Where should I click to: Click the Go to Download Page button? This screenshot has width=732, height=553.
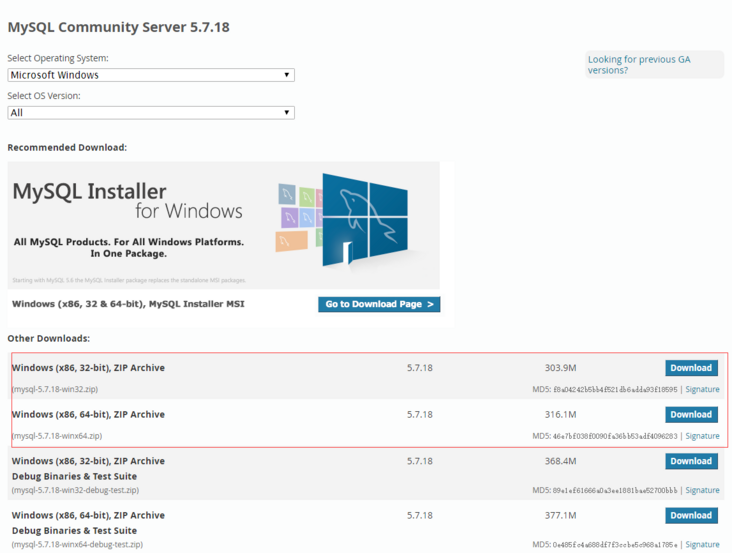click(379, 304)
